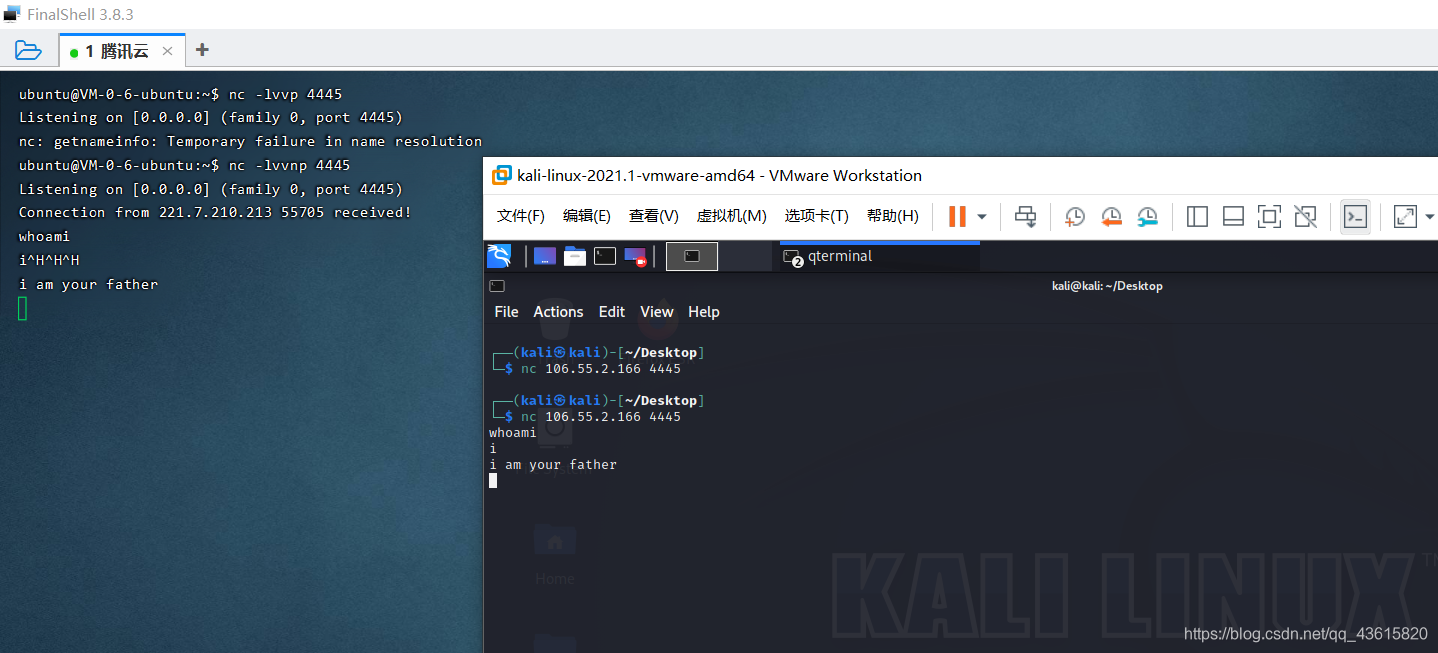Open the qterminal View menu
Screen dimensions: 1438x653
pos(657,312)
